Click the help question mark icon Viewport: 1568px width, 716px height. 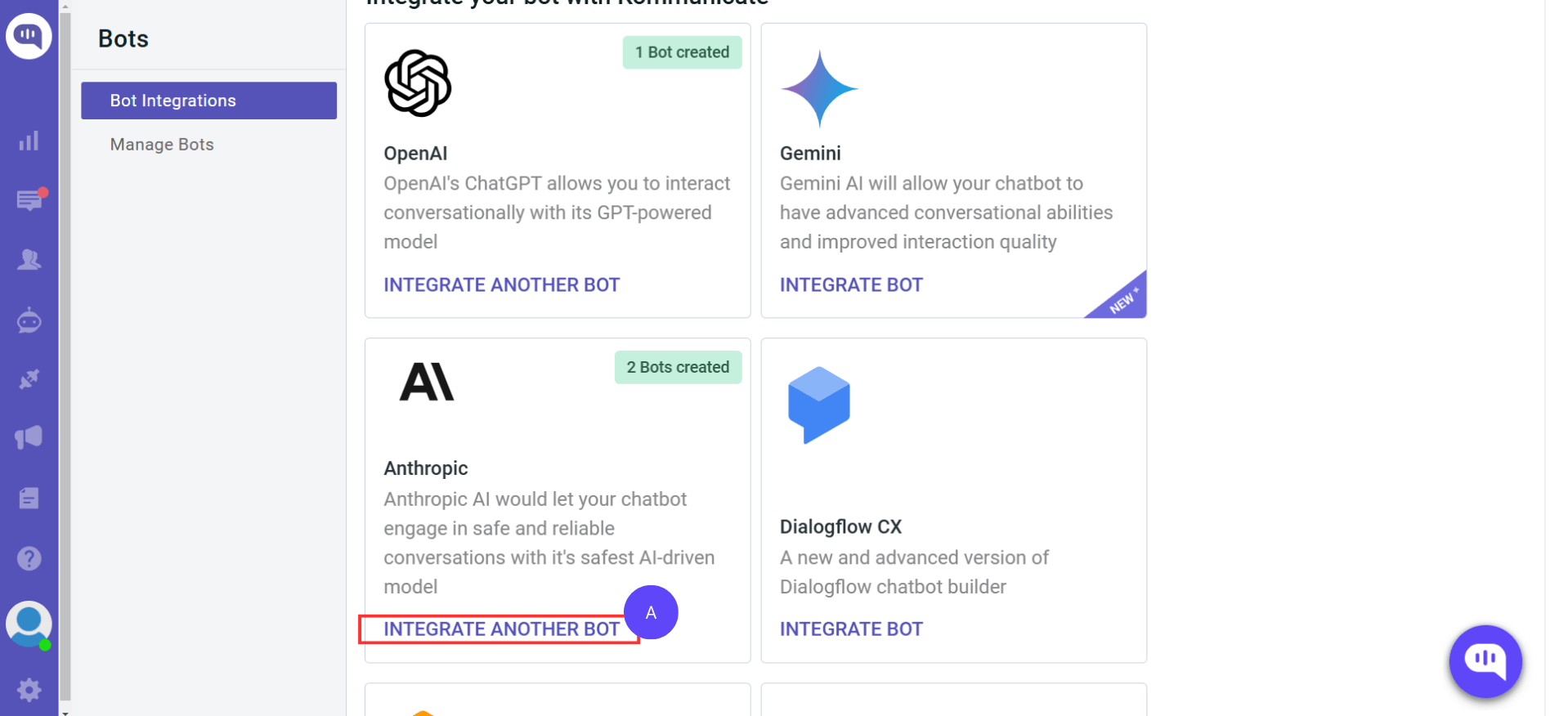pos(29,558)
